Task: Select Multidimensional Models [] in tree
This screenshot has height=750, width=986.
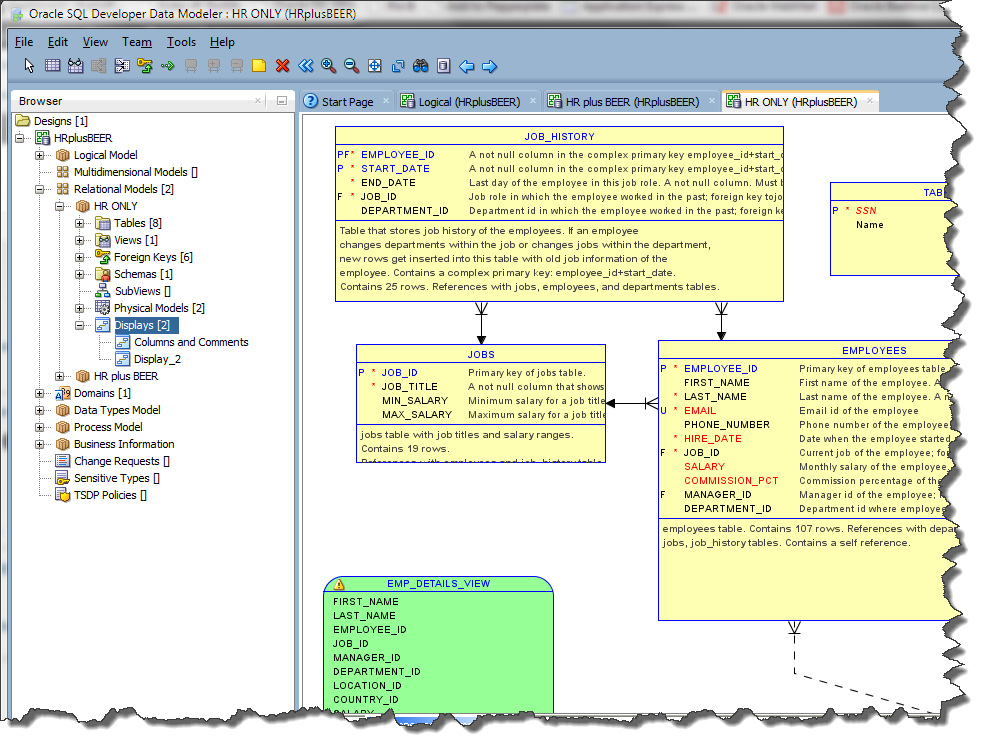Action: pyautogui.click(x=135, y=172)
